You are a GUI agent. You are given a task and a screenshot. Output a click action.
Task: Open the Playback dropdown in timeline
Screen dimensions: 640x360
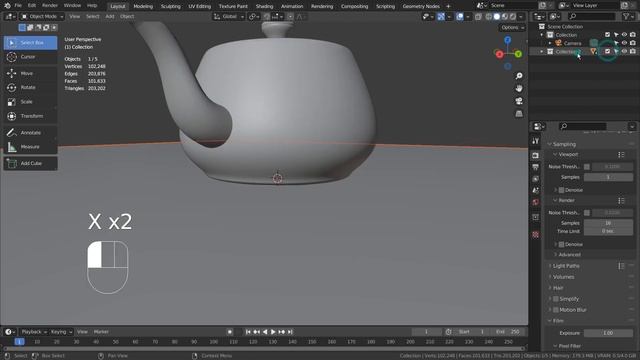pyautogui.click(x=33, y=332)
